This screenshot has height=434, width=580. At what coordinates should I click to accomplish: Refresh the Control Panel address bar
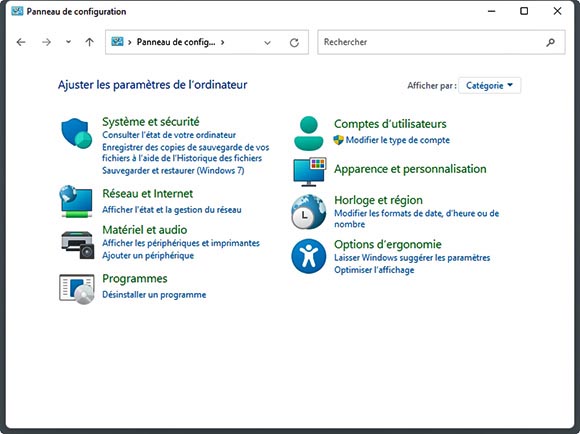pyautogui.click(x=294, y=43)
